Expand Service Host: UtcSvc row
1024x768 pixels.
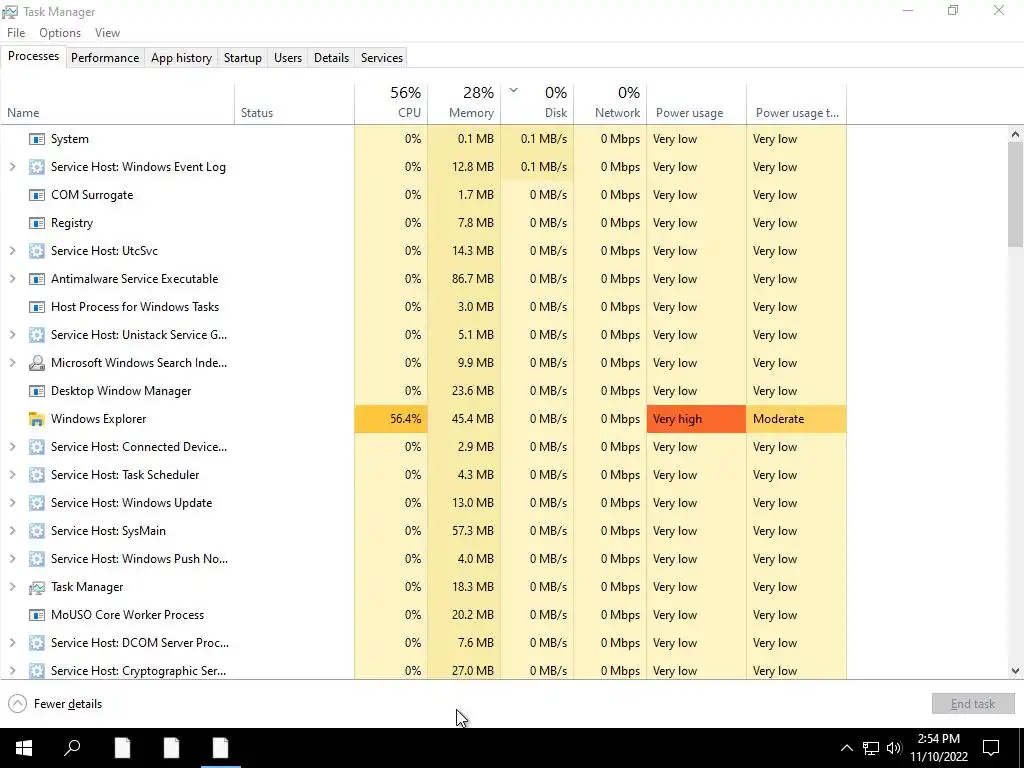coord(12,251)
